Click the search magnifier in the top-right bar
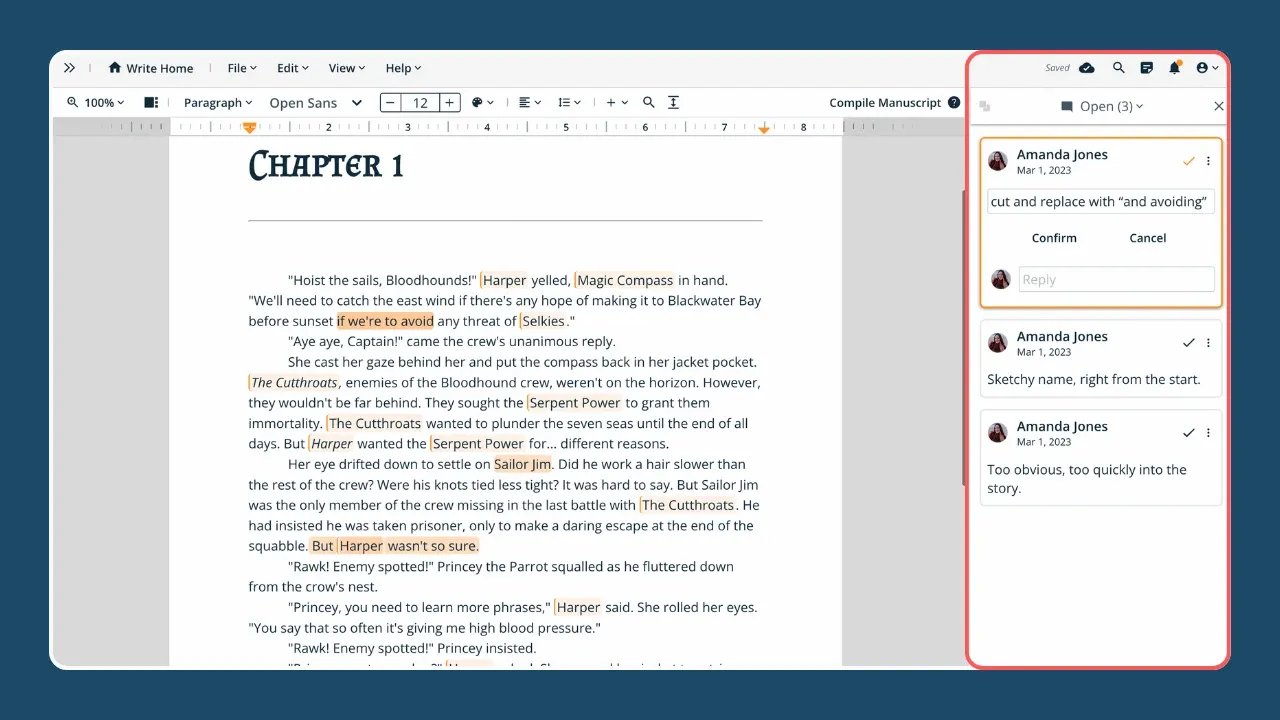1280x720 pixels. (1118, 68)
